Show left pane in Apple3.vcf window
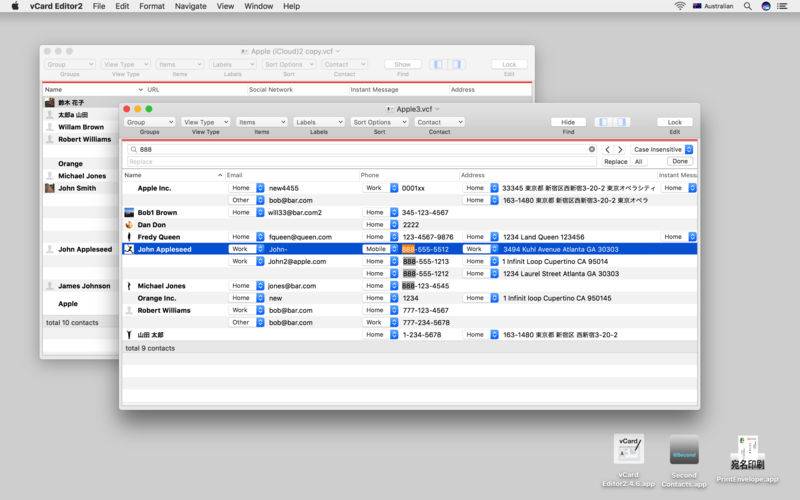Screen dimensions: 800x500 tap(603, 122)
